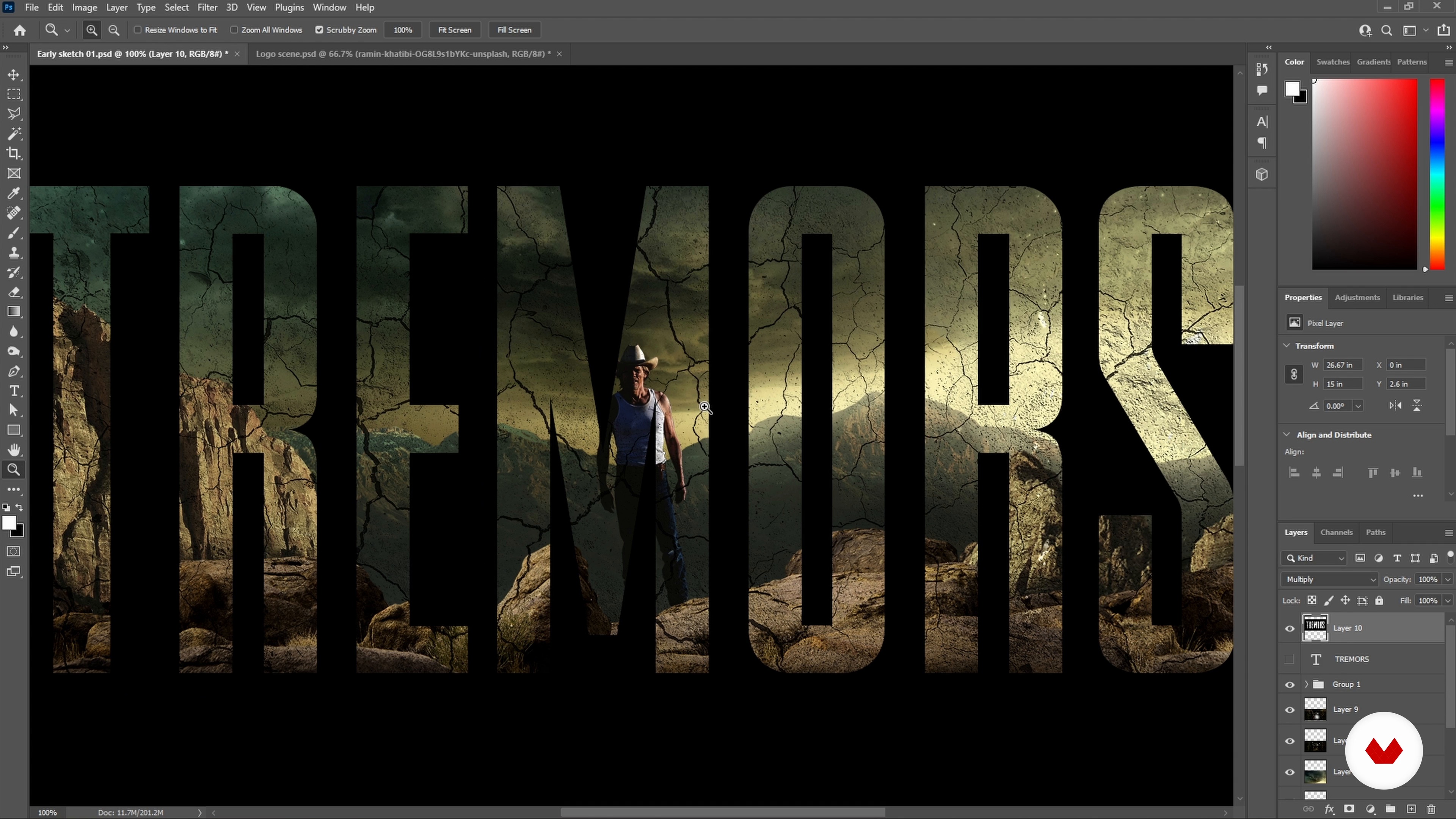Open the Character panel icon
Image resolution: width=1456 pixels, height=819 pixels.
coord(1261,121)
